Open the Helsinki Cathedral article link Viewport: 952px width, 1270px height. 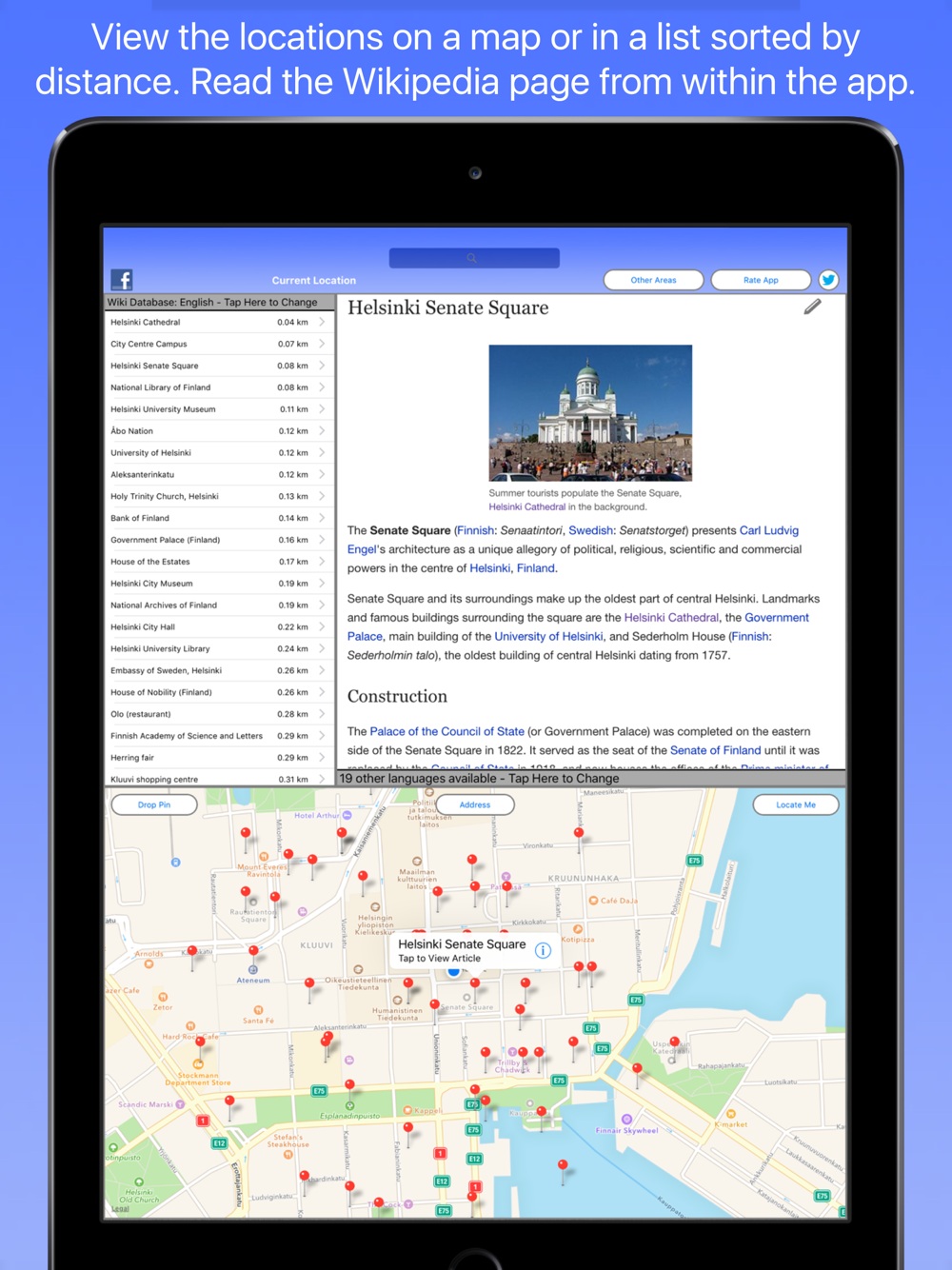point(671,617)
